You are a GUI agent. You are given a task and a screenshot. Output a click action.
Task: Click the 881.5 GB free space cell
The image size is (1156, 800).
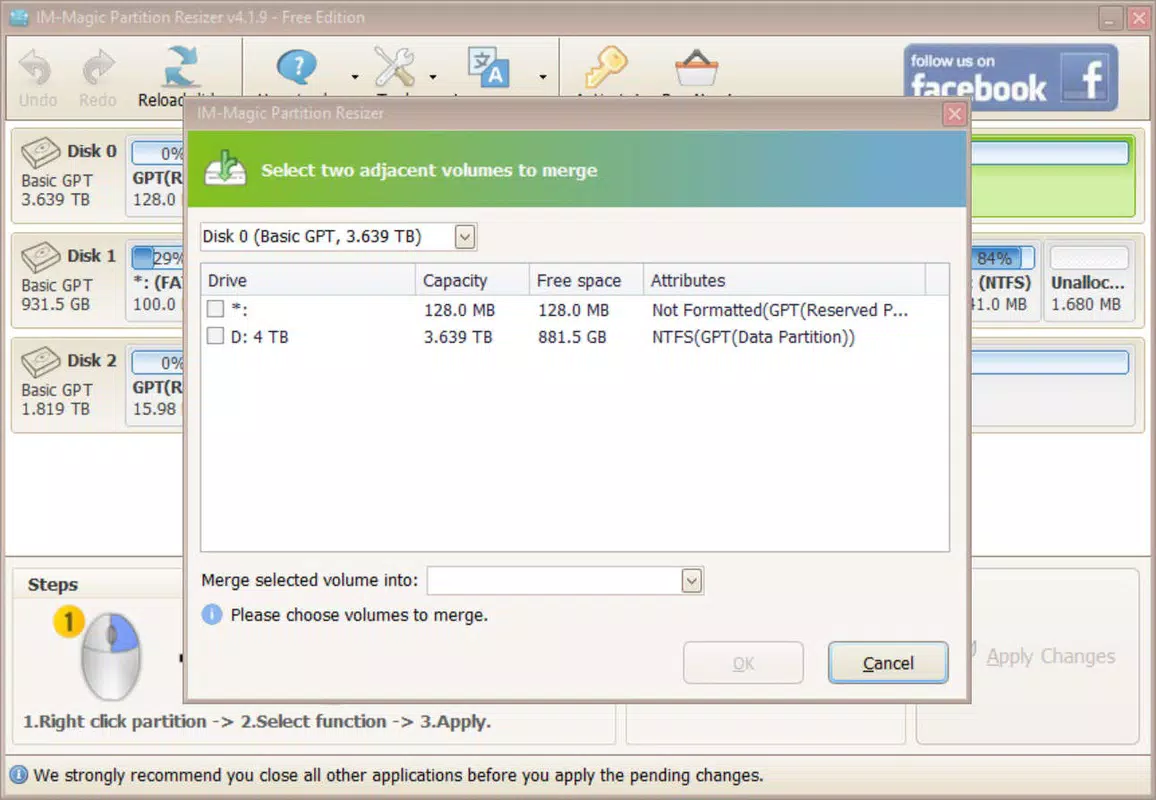tap(572, 337)
